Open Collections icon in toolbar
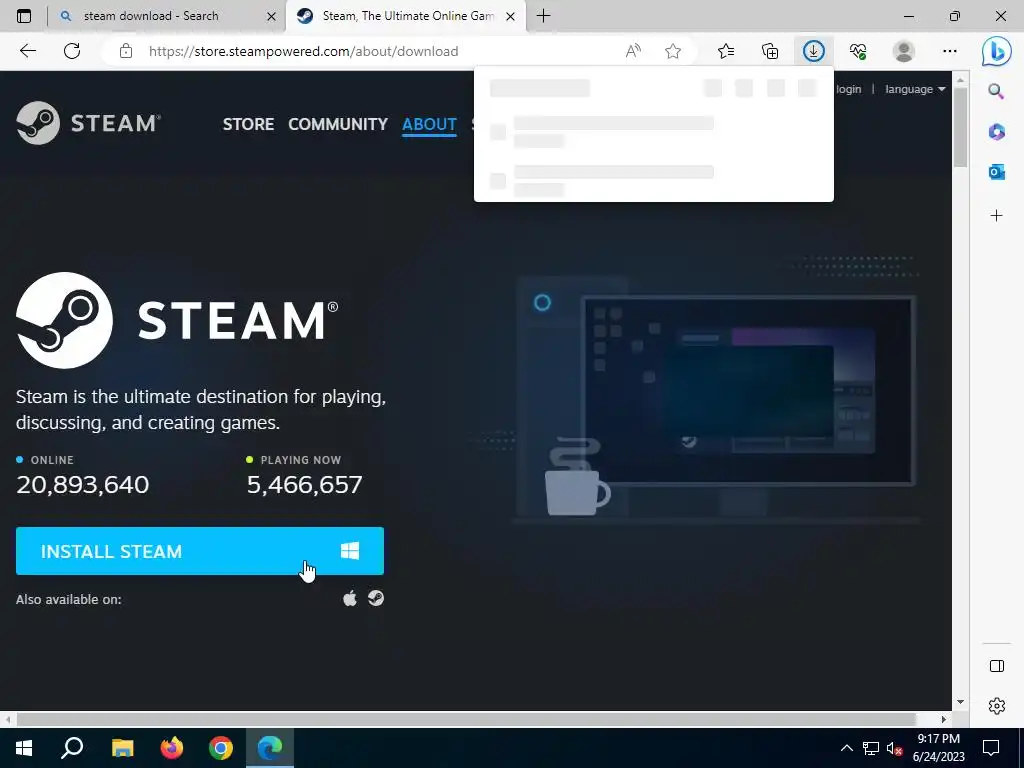The width and height of the screenshot is (1024, 768). [x=770, y=51]
